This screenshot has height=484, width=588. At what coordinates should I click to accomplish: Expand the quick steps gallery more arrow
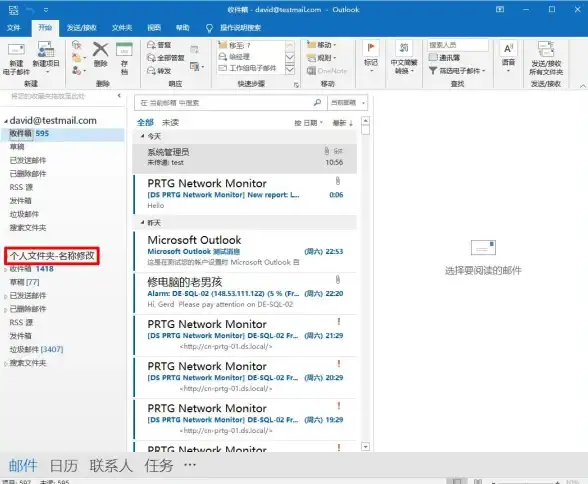click(290, 70)
